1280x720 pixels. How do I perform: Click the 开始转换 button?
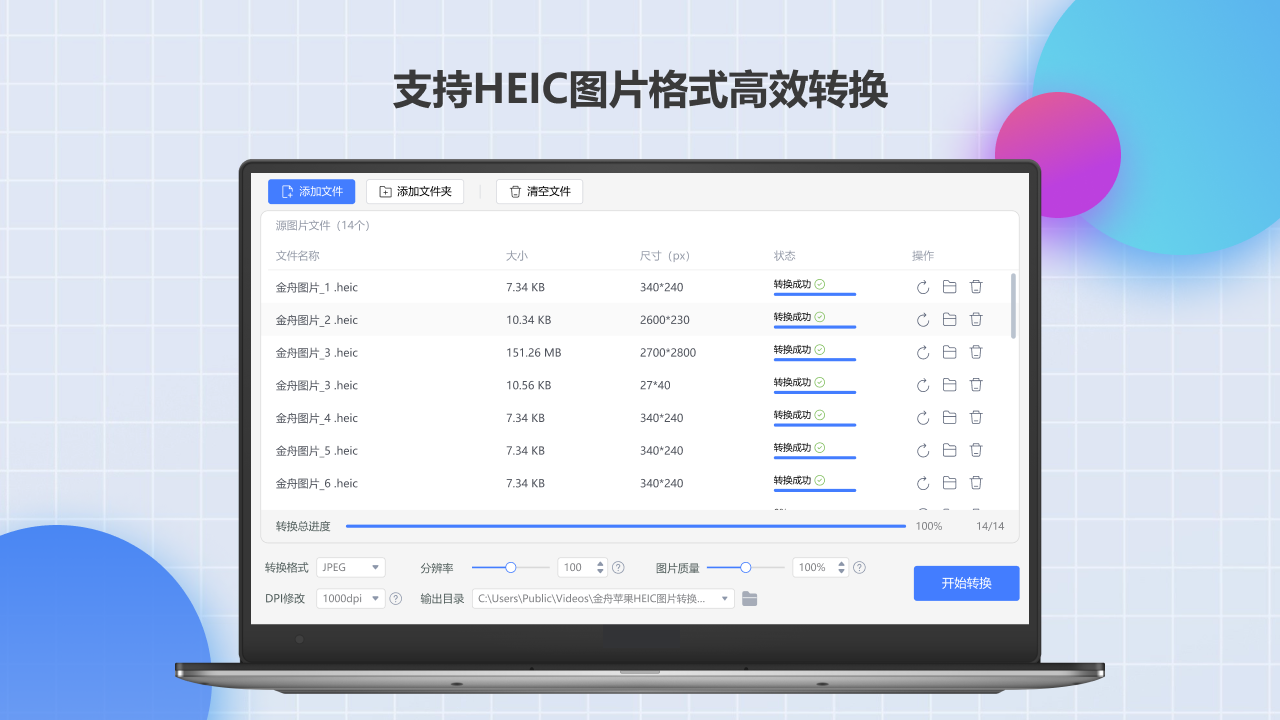point(966,583)
